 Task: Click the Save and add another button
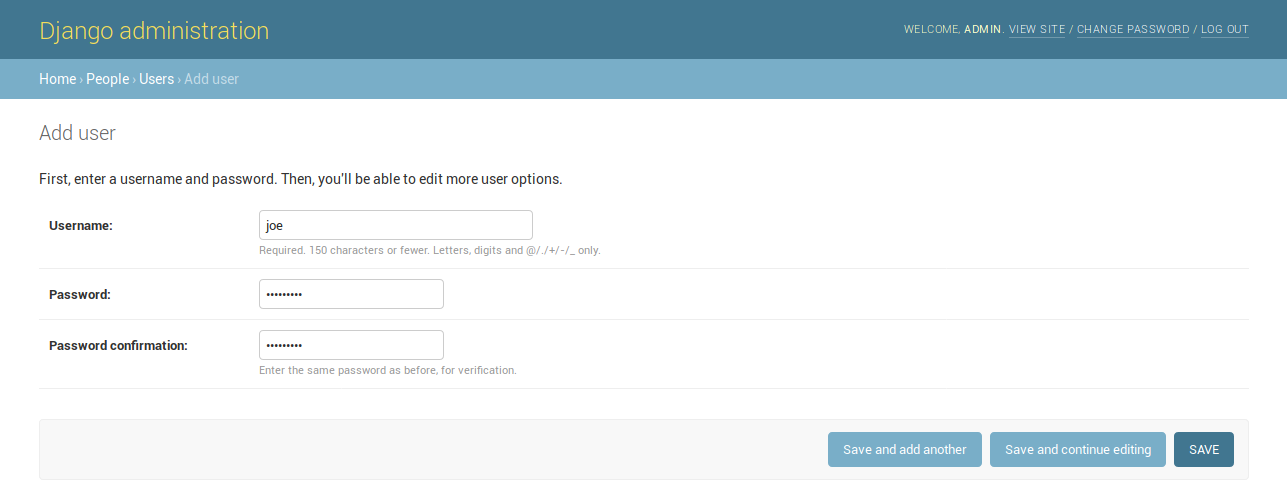[905, 450]
